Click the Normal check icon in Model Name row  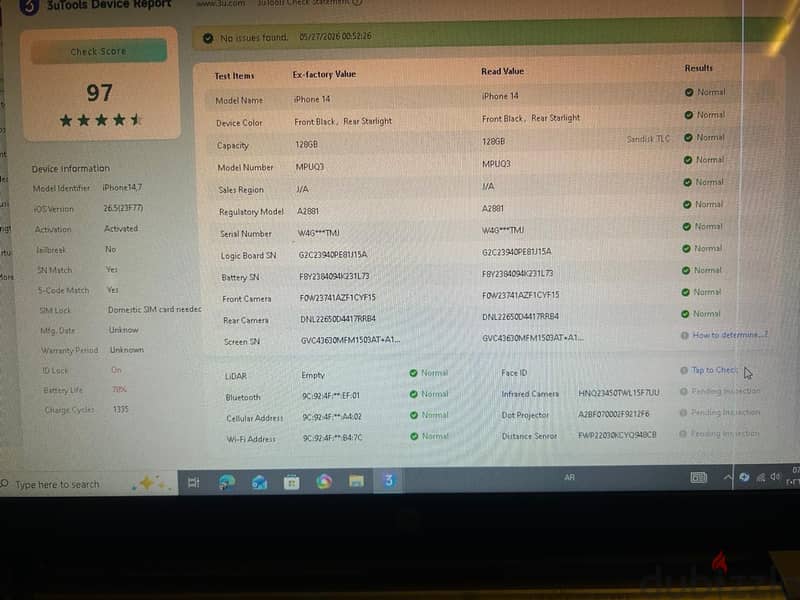point(689,92)
